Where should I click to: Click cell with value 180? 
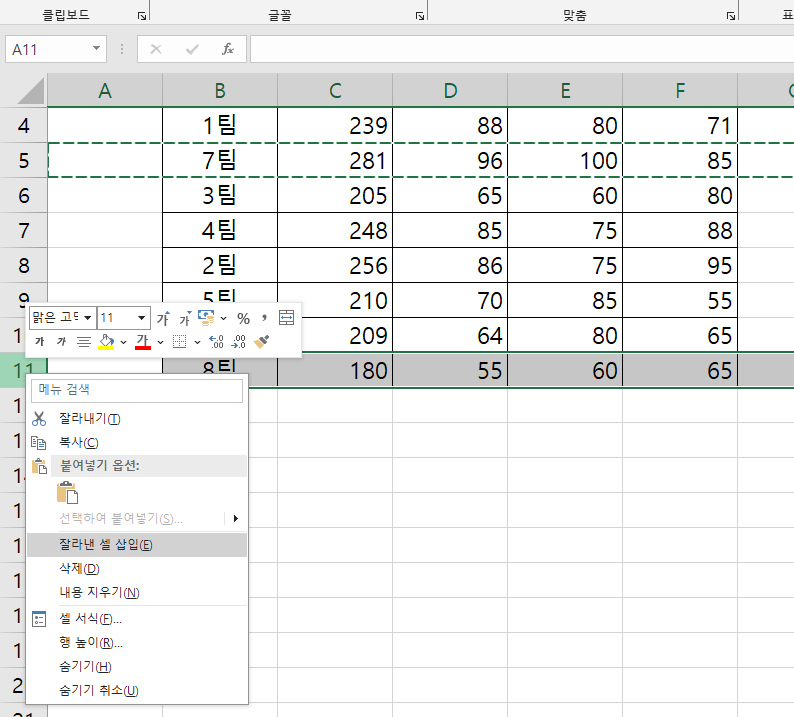click(x=335, y=370)
